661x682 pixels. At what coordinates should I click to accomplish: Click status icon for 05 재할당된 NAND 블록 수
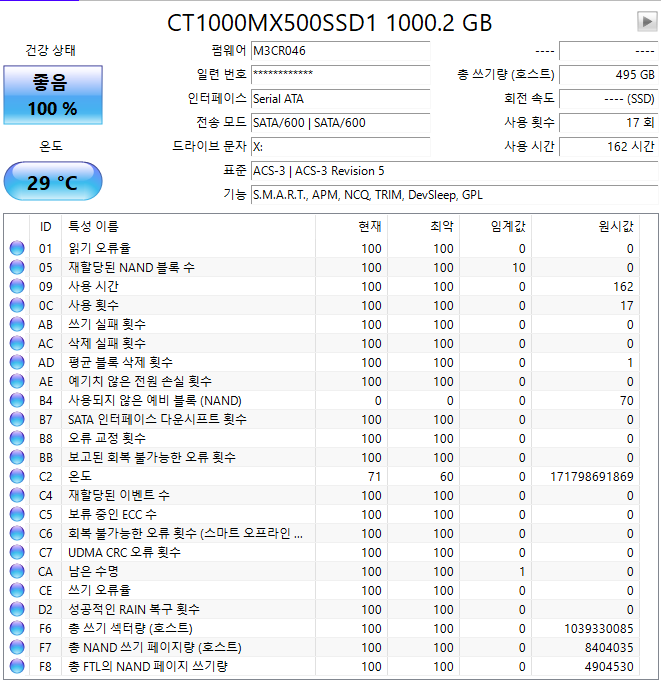(x=17, y=267)
